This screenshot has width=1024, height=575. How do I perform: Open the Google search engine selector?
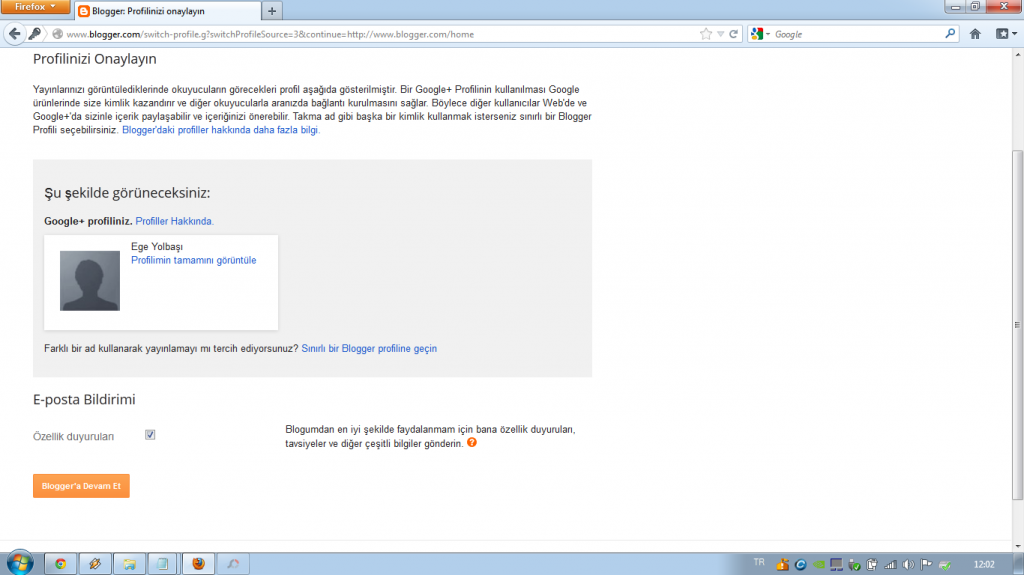(760, 34)
